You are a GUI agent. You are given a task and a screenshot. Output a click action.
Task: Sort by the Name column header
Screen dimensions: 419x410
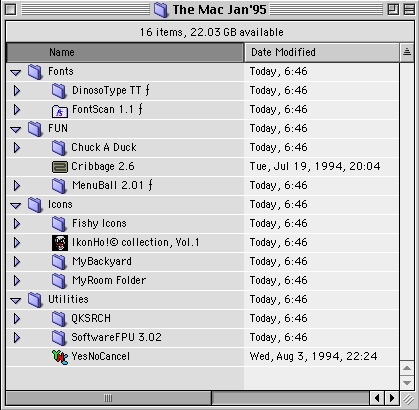pos(125,52)
